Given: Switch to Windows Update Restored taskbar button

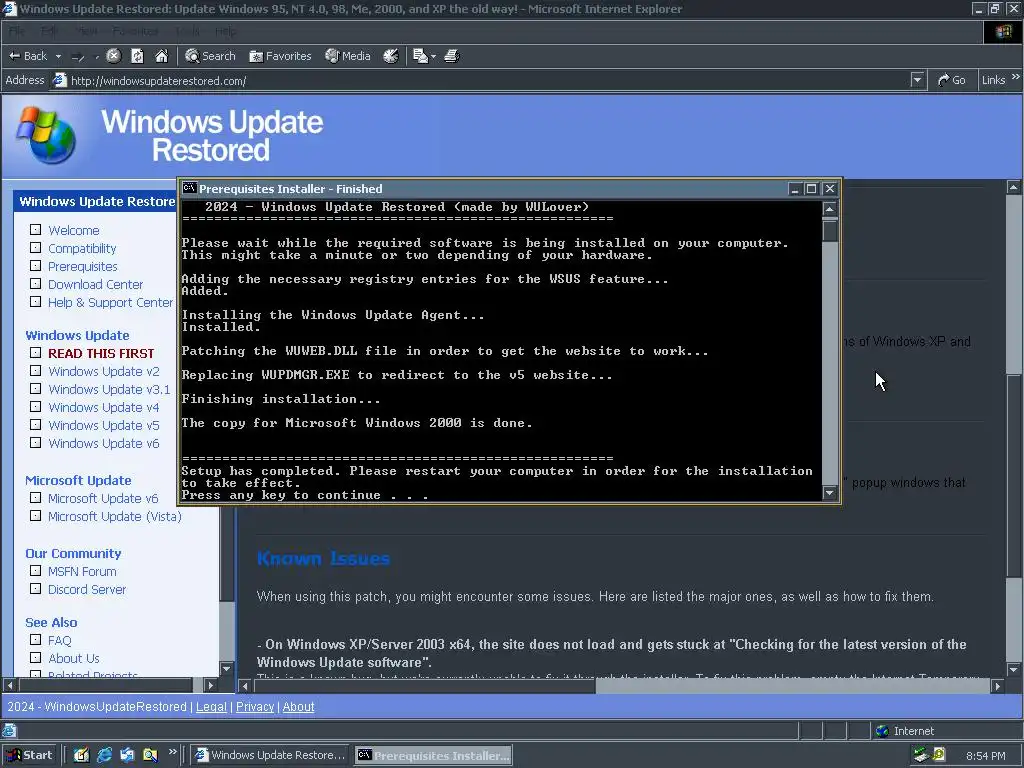Looking at the screenshot, I should pos(271,755).
